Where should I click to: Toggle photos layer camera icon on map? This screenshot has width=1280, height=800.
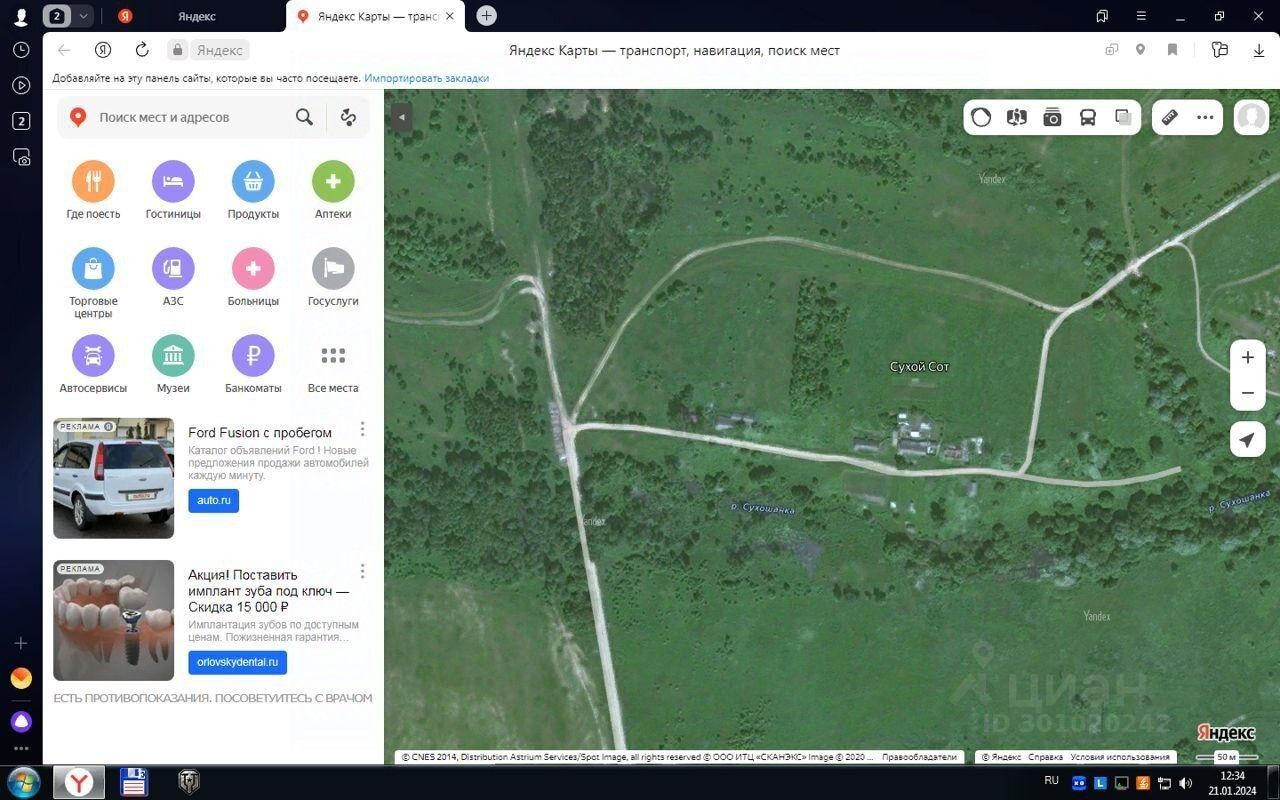[x=1052, y=117]
